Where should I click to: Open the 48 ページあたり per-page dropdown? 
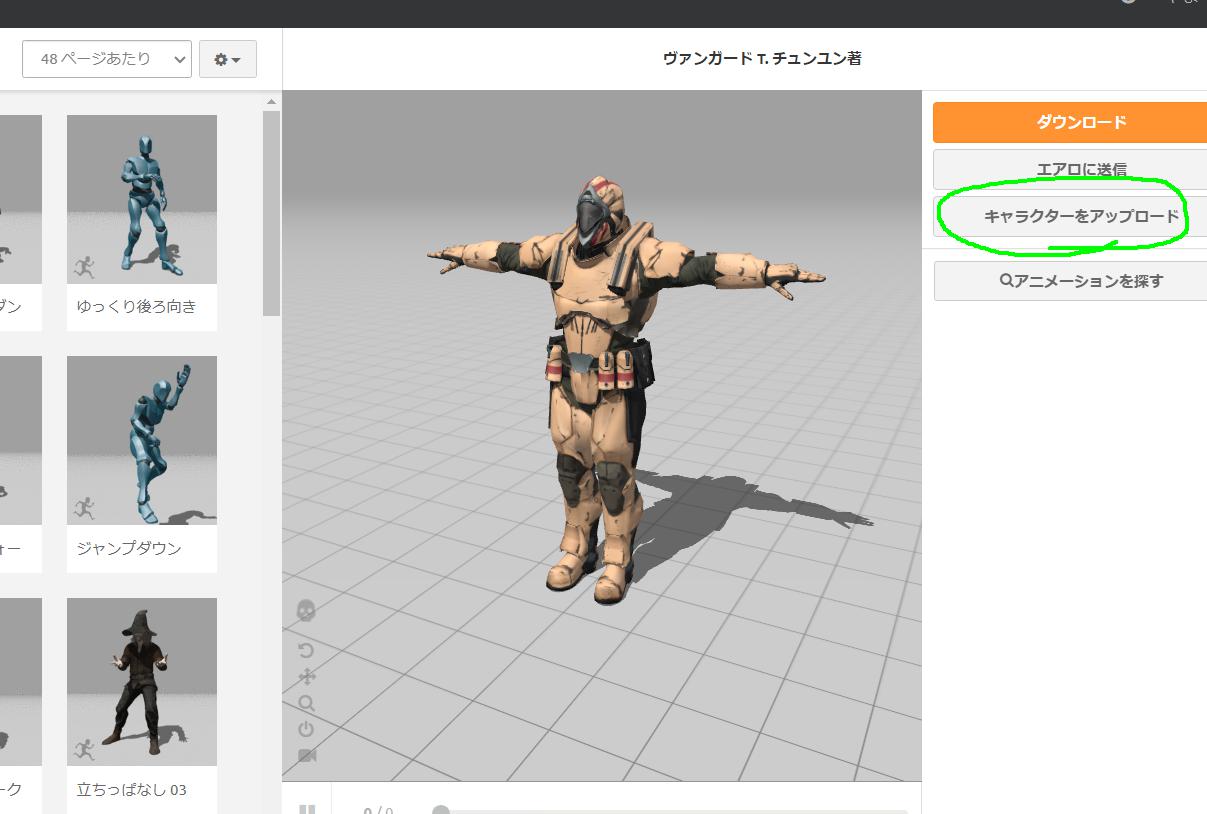click(107, 59)
